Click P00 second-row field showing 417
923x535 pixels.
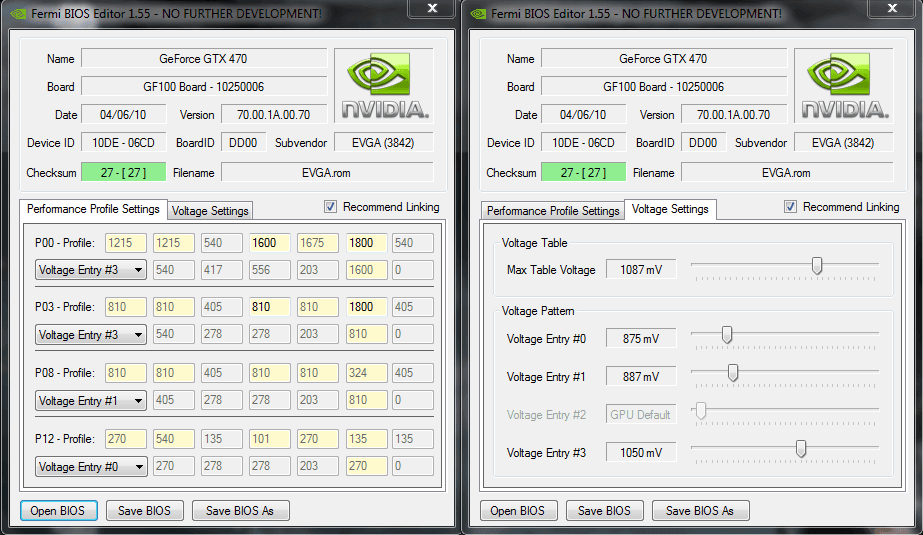tap(221, 270)
